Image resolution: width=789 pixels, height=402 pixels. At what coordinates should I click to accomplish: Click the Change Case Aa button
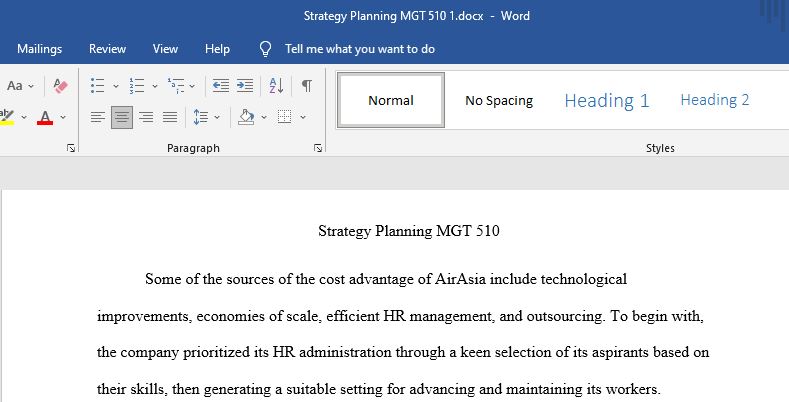(x=15, y=86)
